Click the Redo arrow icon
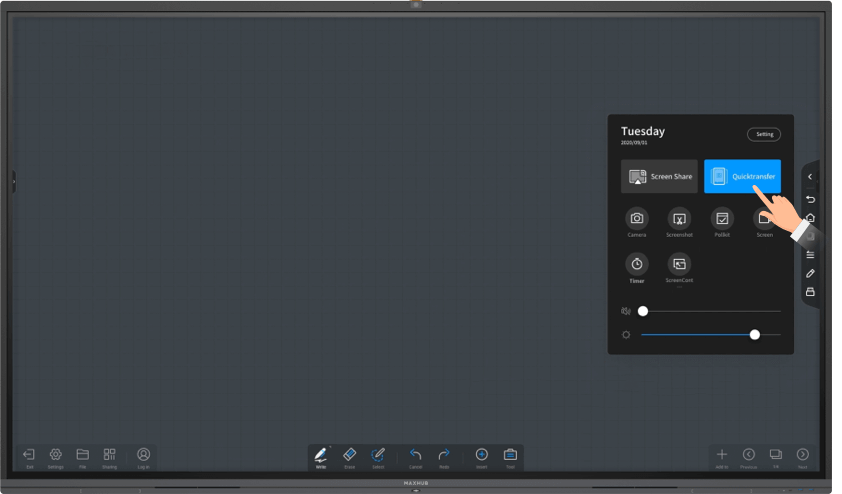 444,455
